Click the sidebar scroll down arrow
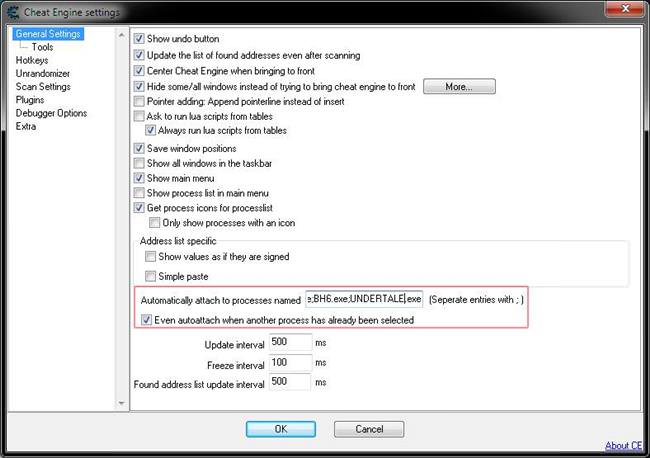The width and height of the screenshot is (650, 458). tap(121, 403)
